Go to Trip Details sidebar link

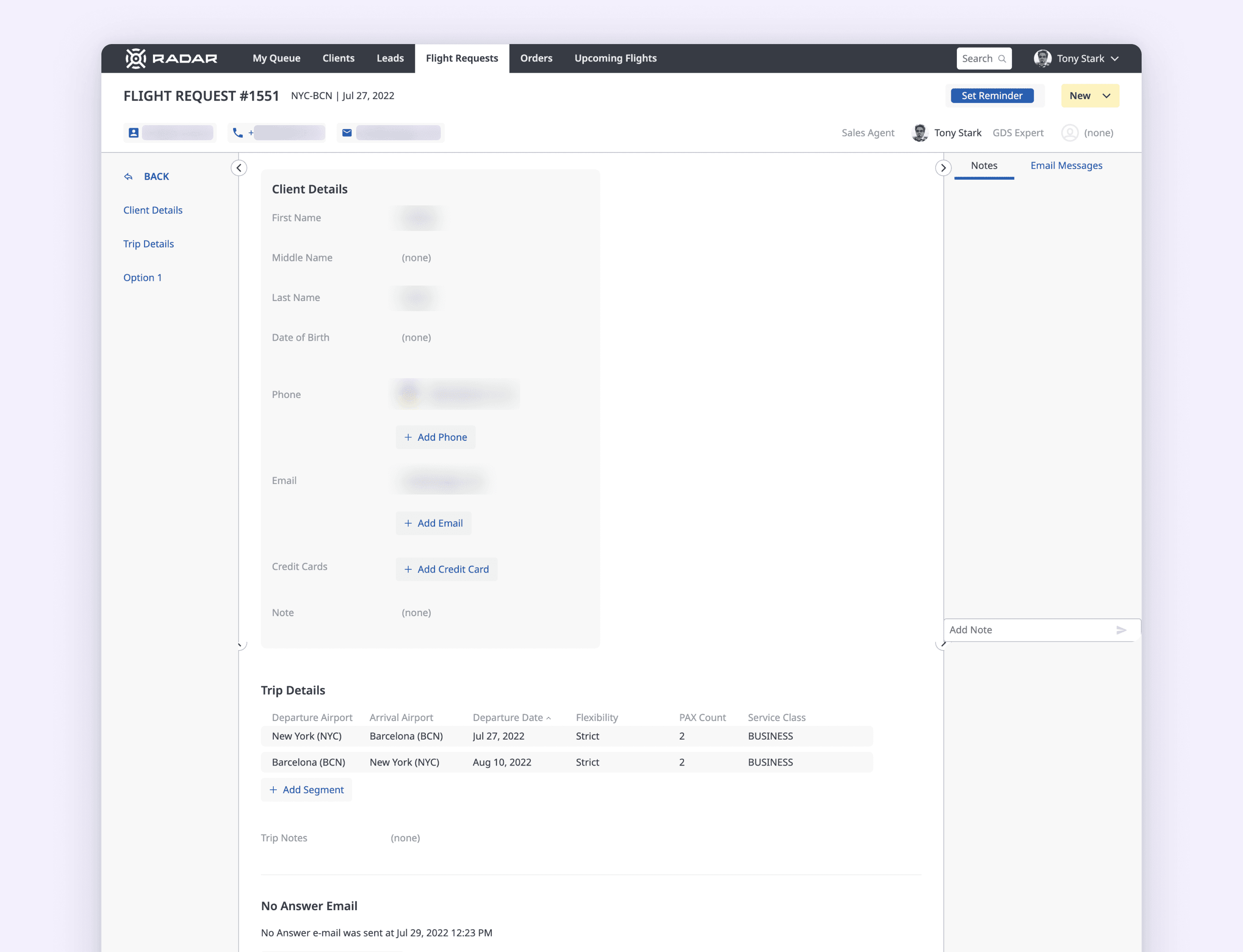click(149, 244)
